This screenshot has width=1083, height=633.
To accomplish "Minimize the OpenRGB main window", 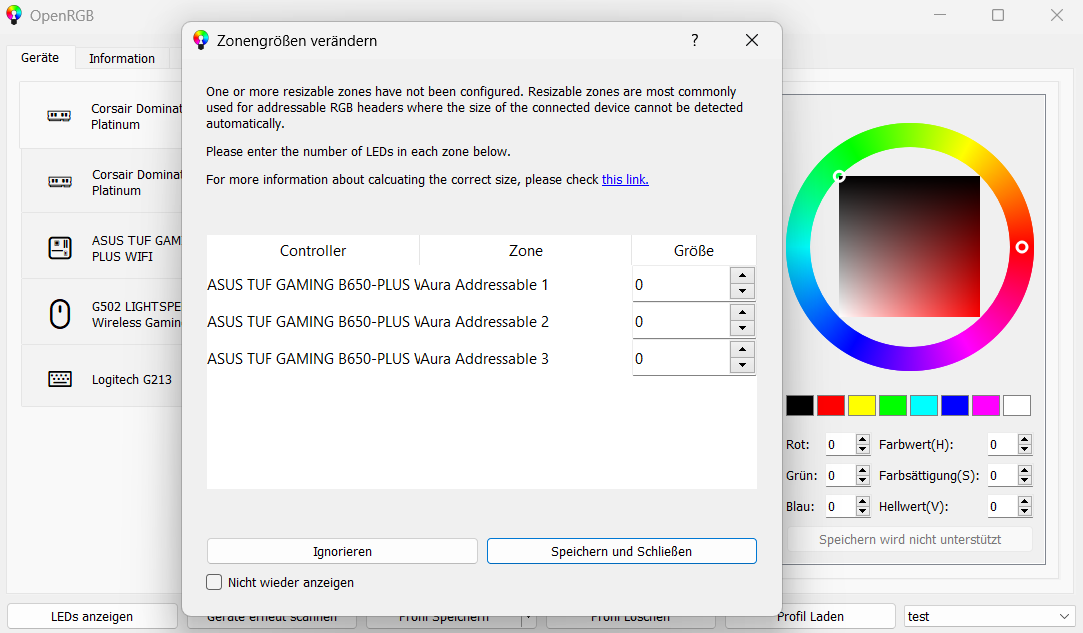I will point(939,15).
